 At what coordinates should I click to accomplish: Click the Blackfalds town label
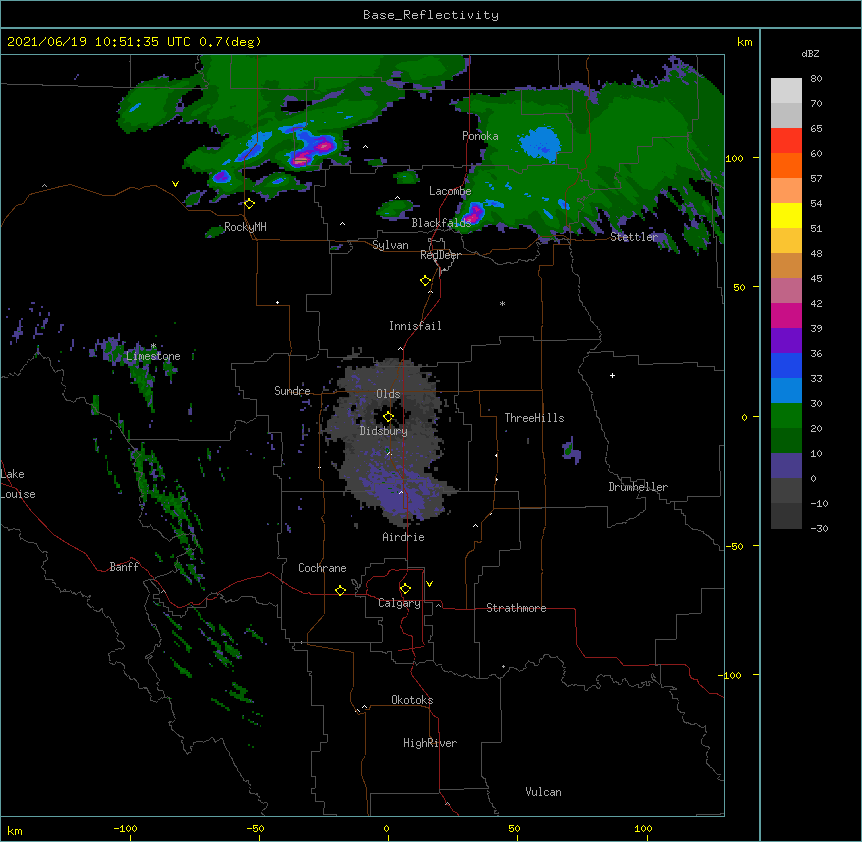441,223
